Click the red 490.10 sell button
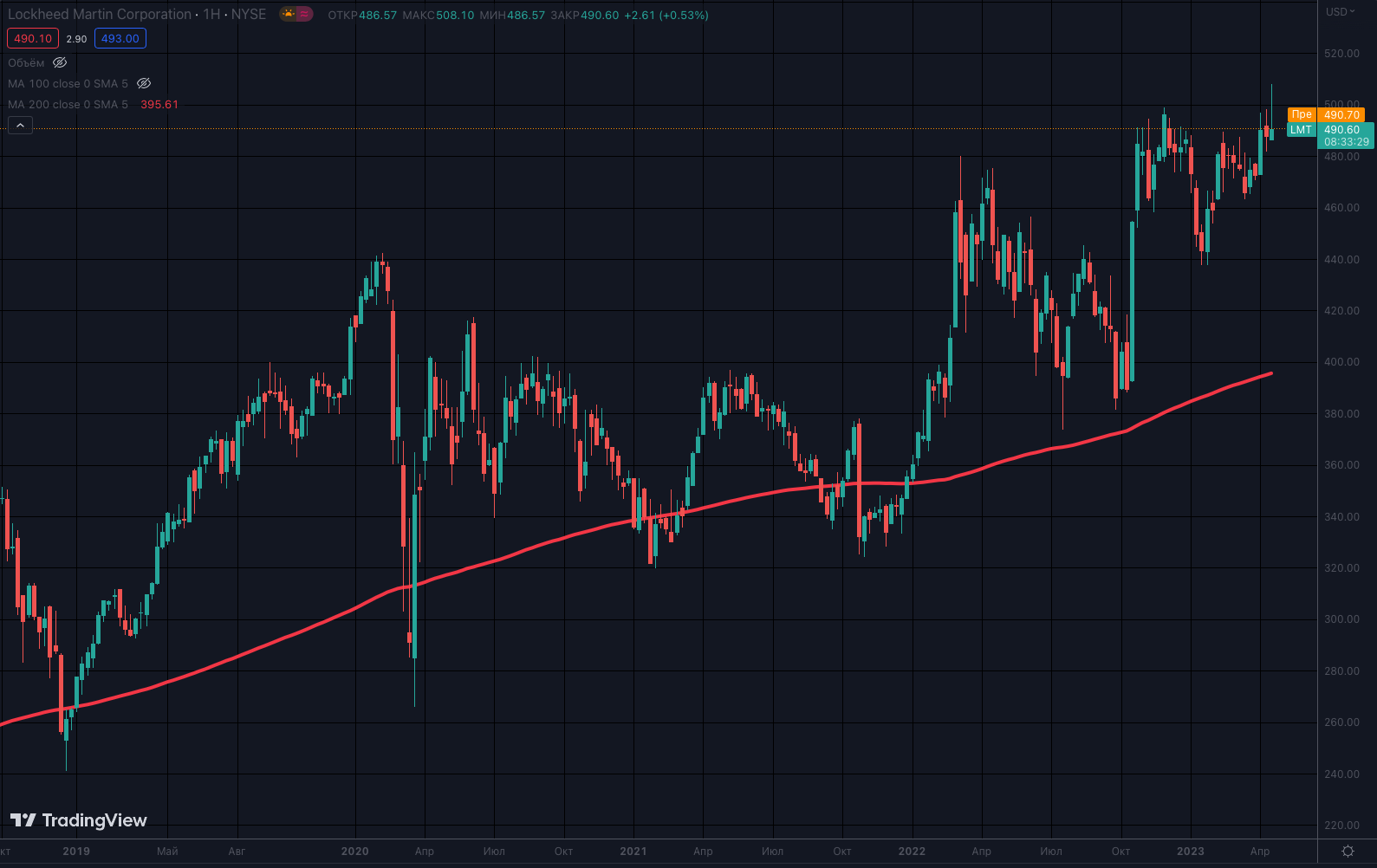Image resolution: width=1377 pixels, height=868 pixels. click(33, 38)
